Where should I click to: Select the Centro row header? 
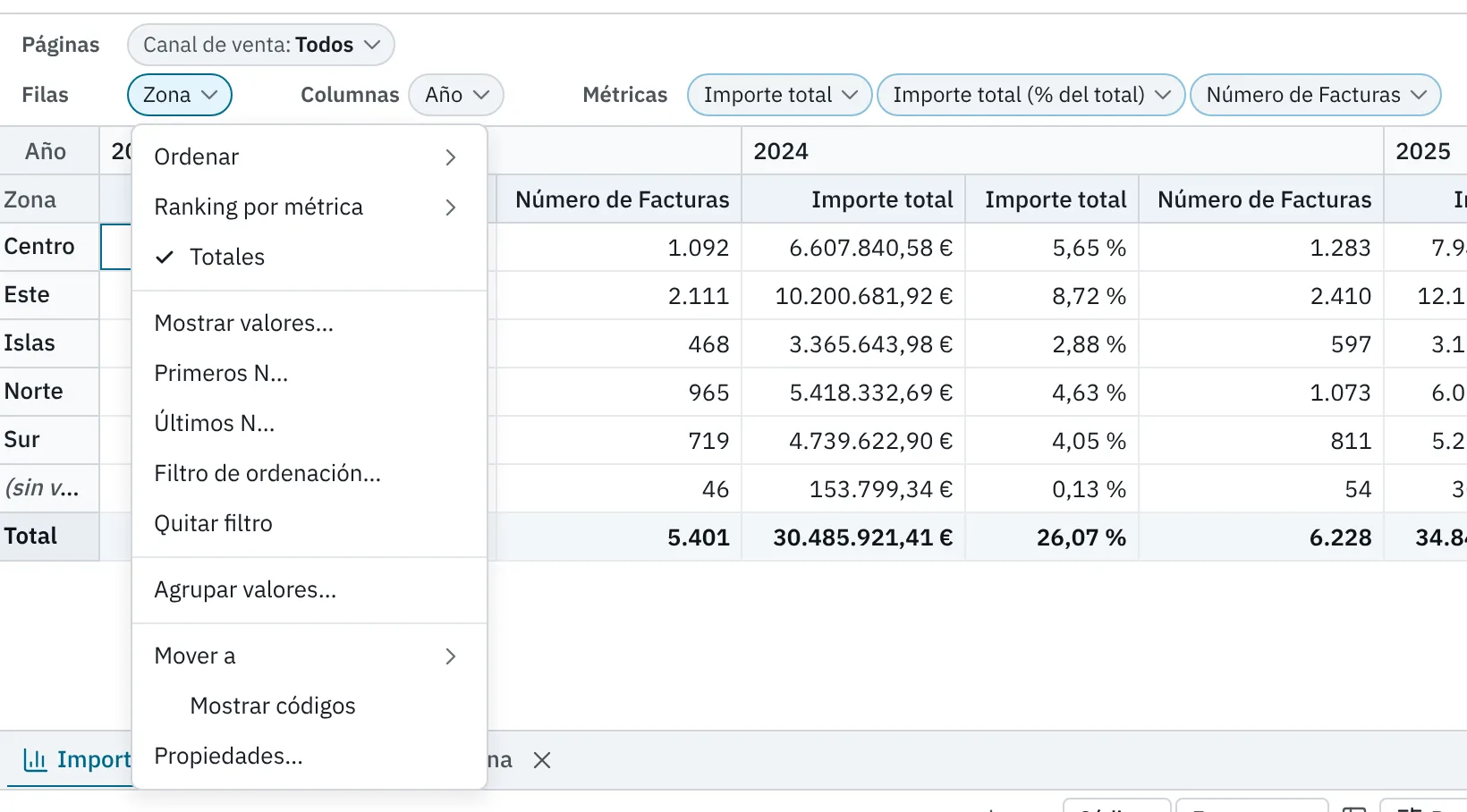[x=49, y=247]
